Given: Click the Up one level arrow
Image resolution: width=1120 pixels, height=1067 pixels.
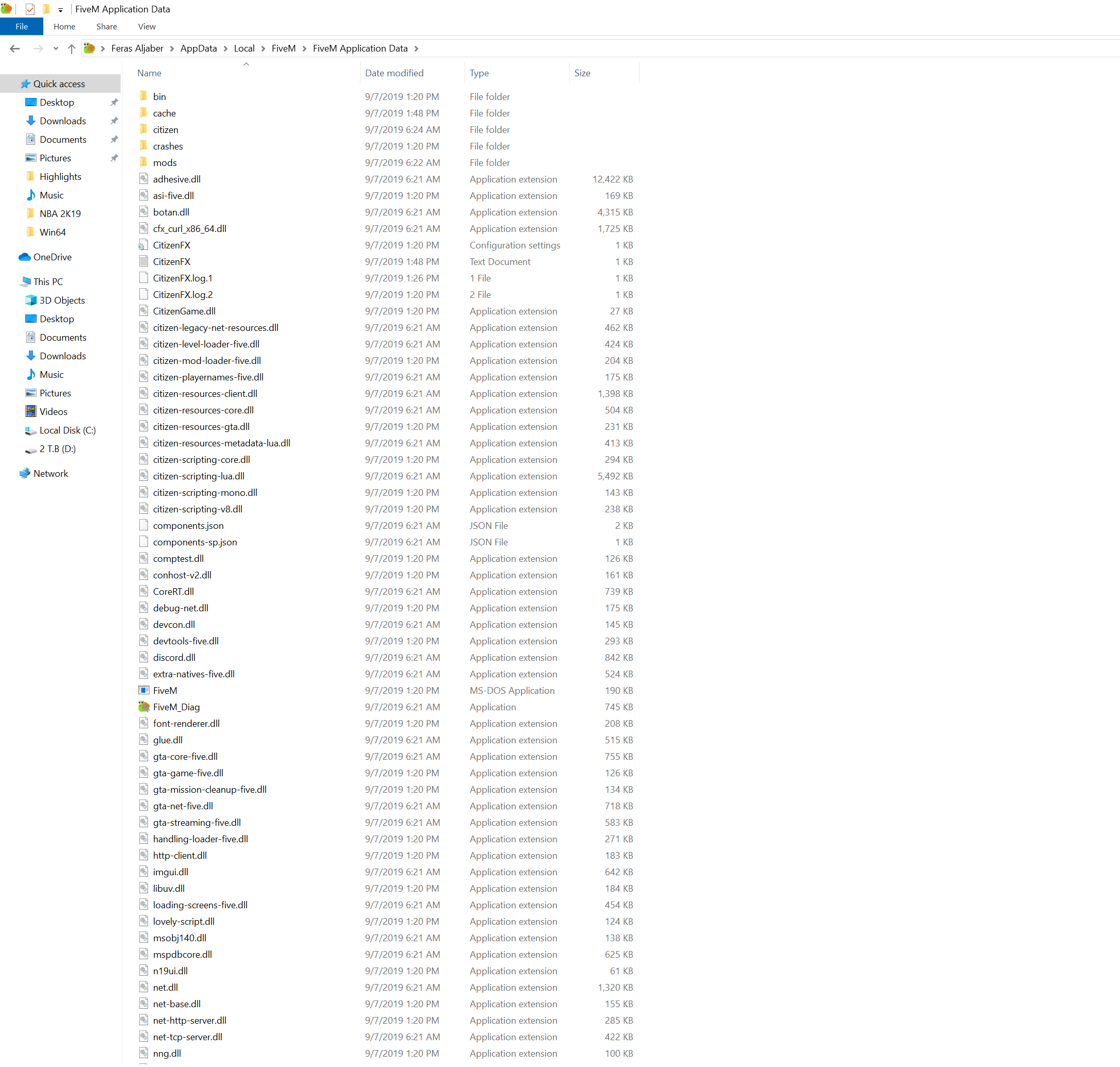Looking at the screenshot, I should coord(71,49).
